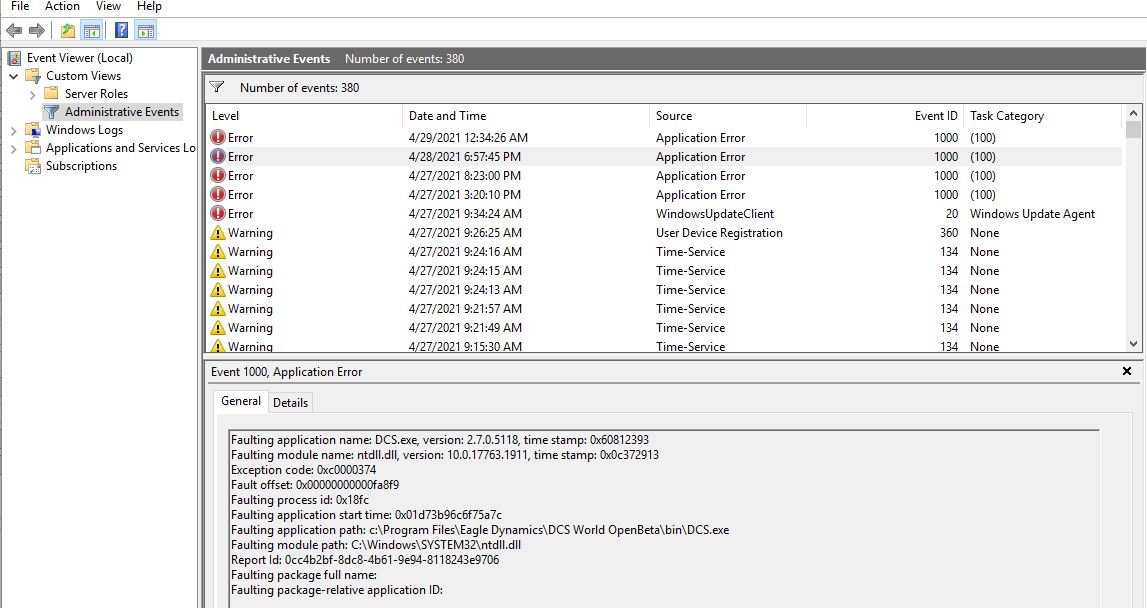The width and height of the screenshot is (1147, 608).
Task: Click the Event 1000, Application Error heading
Action: (287, 372)
